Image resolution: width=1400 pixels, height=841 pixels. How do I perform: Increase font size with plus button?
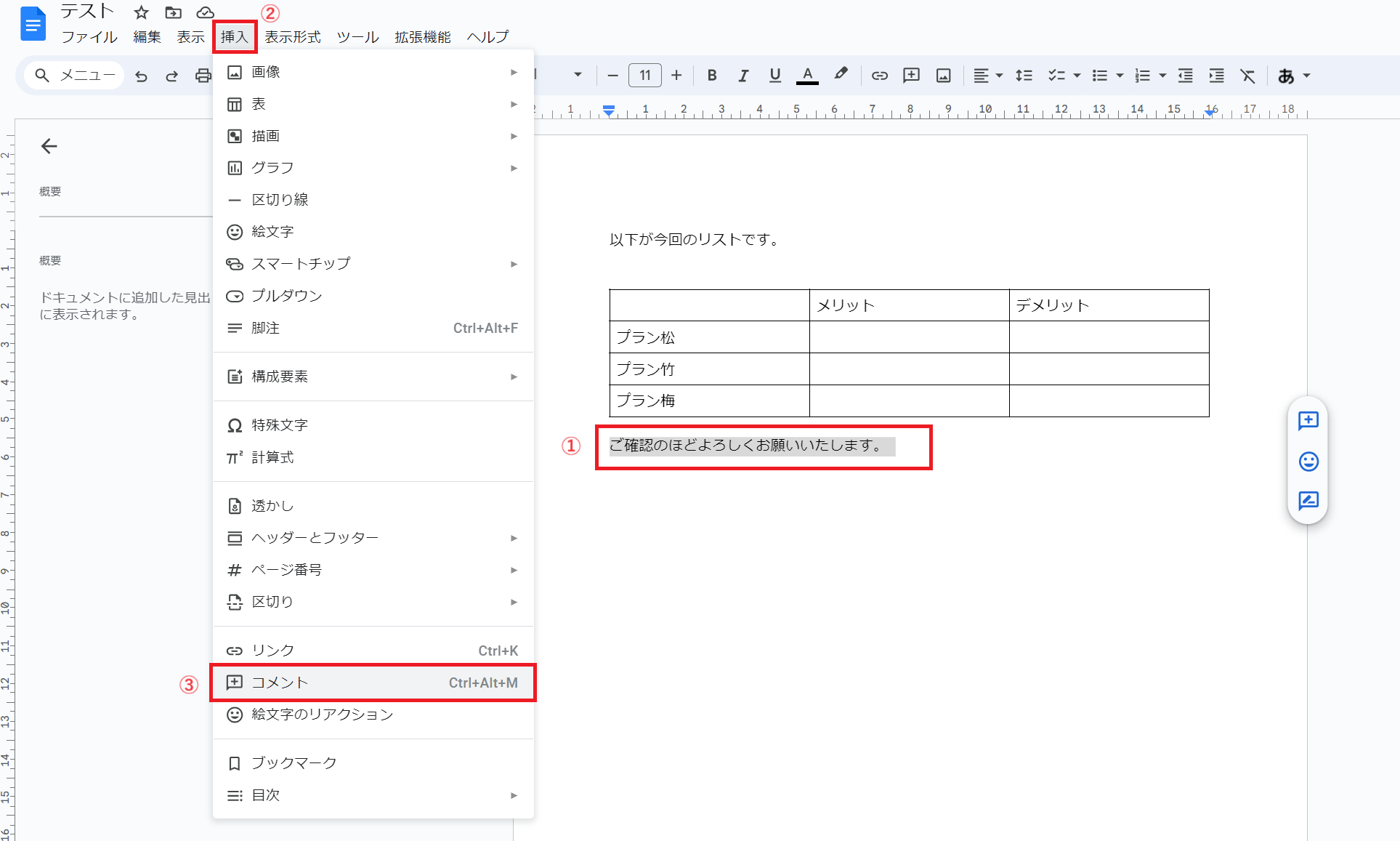676,76
